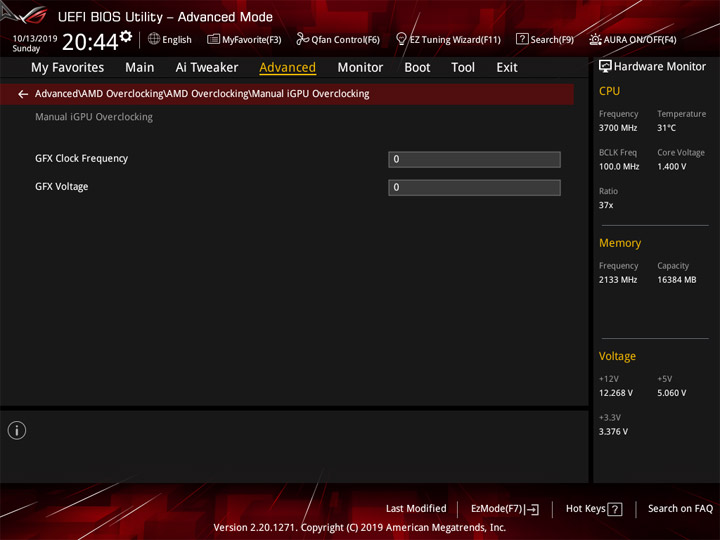Click the Ratio value 37x
The image size is (720, 540).
pos(606,205)
